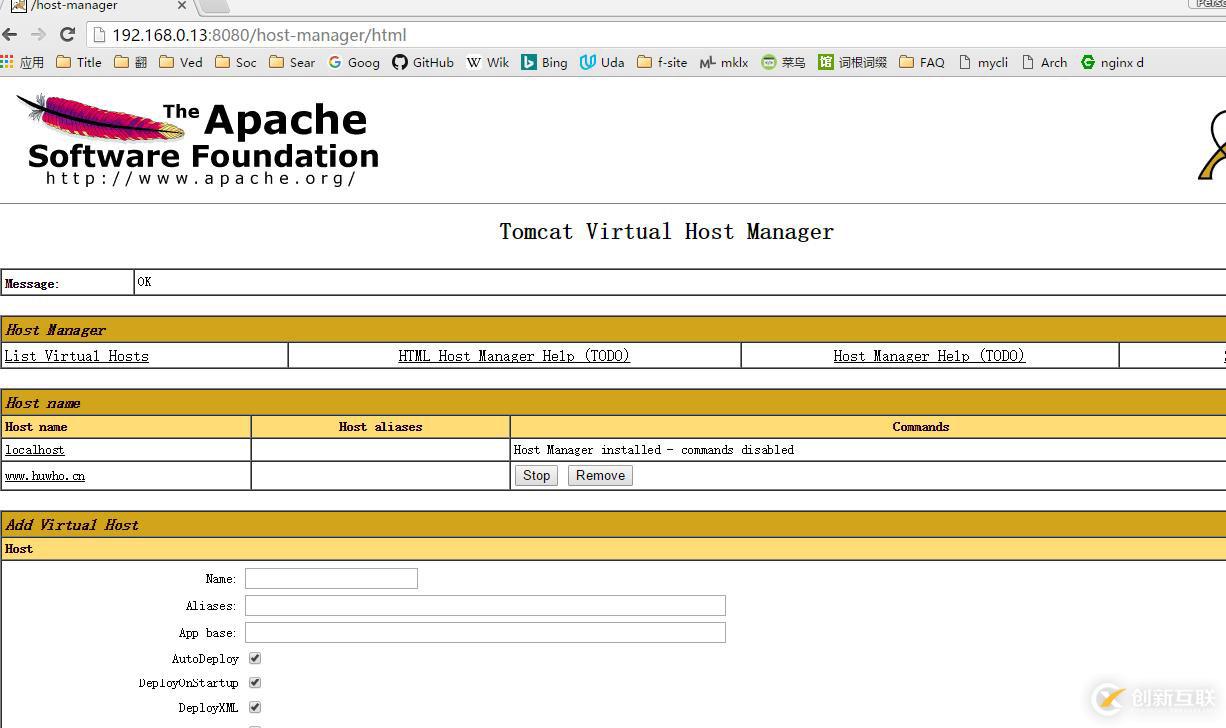The height and width of the screenshot is (728, 1226).
Task: Open the 菜鸟 bookmark
Action: tap(783, 62)
